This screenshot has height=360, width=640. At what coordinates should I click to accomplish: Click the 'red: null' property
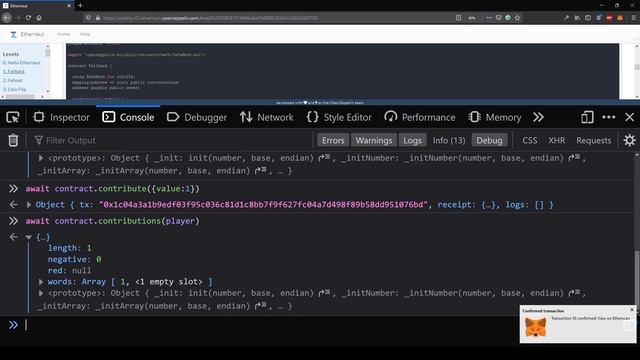click(70, 270)
